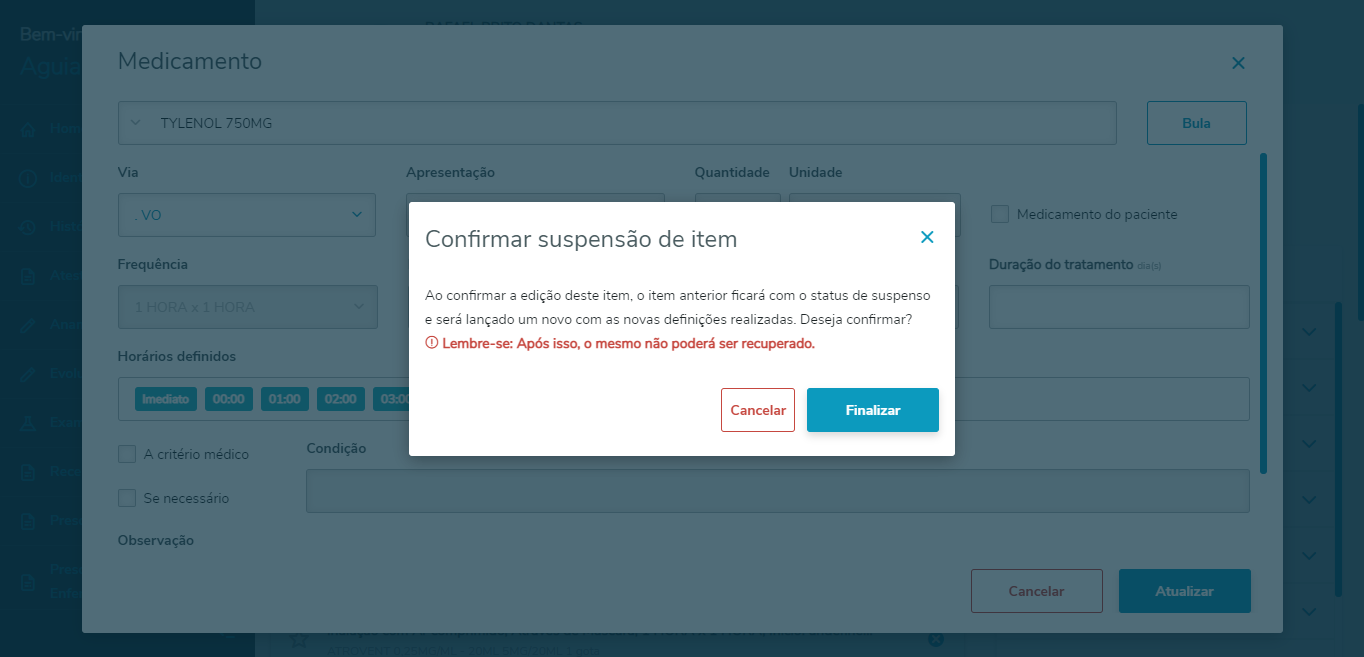This screenshot has height=657, width=1364.
Task: Check the Medicamento do paciente box
Action: click(999, 214)
